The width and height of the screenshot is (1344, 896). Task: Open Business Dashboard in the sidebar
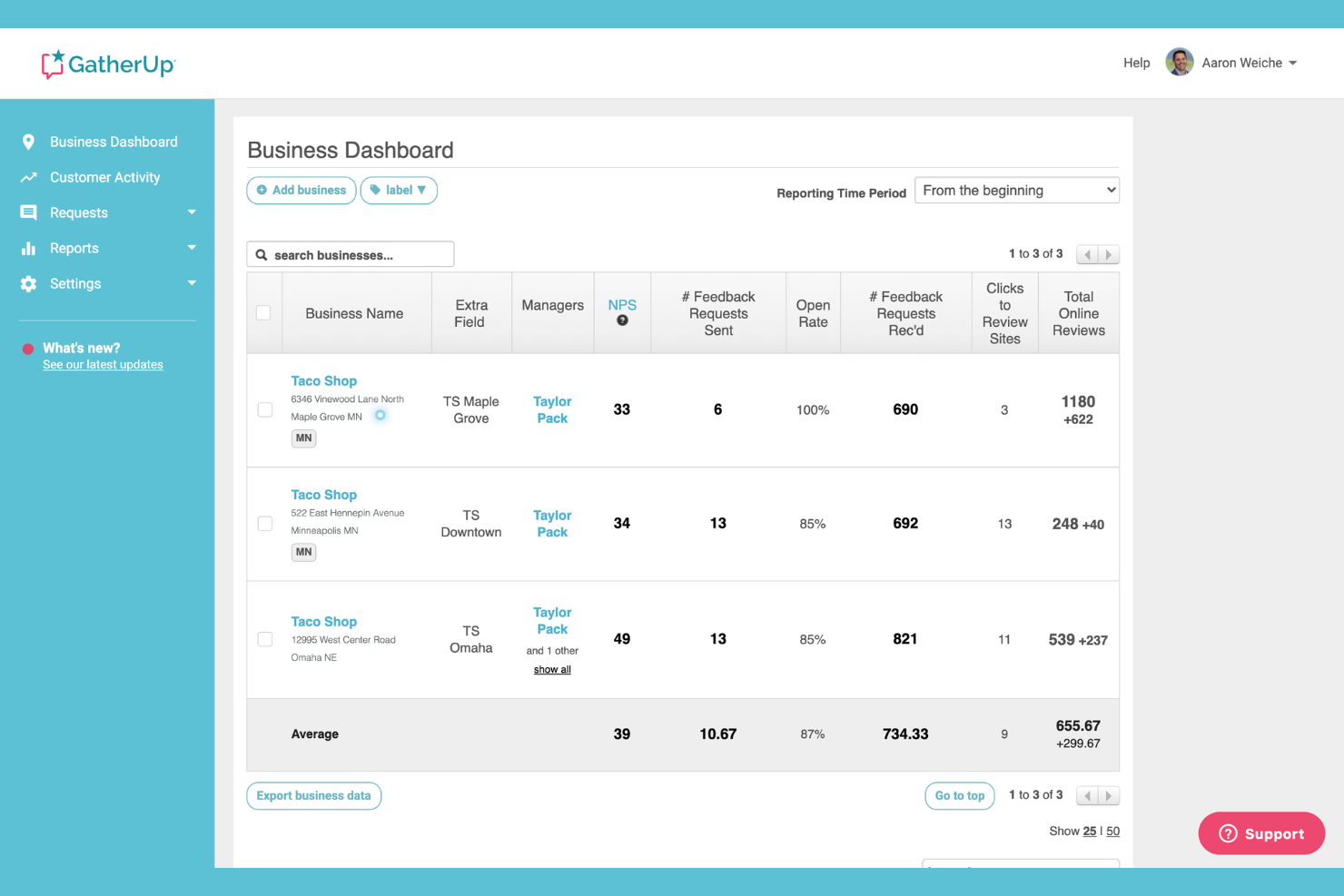click(x=114, y=142)
